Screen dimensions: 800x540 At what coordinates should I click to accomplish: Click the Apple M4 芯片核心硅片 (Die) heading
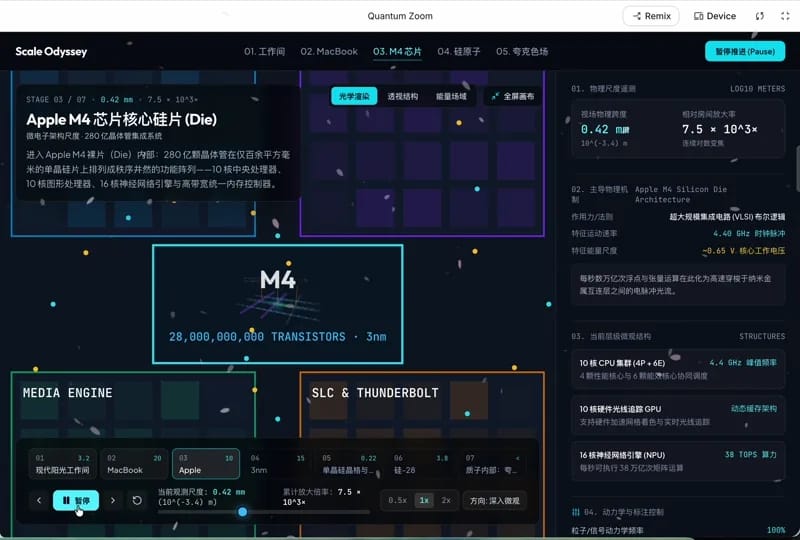pos(121,119)
